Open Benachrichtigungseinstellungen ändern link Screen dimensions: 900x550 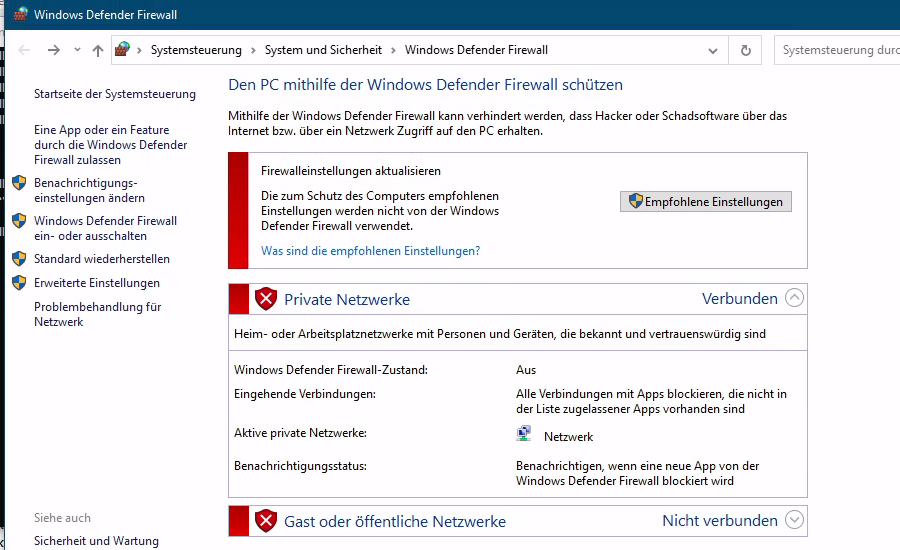[90, 191]
